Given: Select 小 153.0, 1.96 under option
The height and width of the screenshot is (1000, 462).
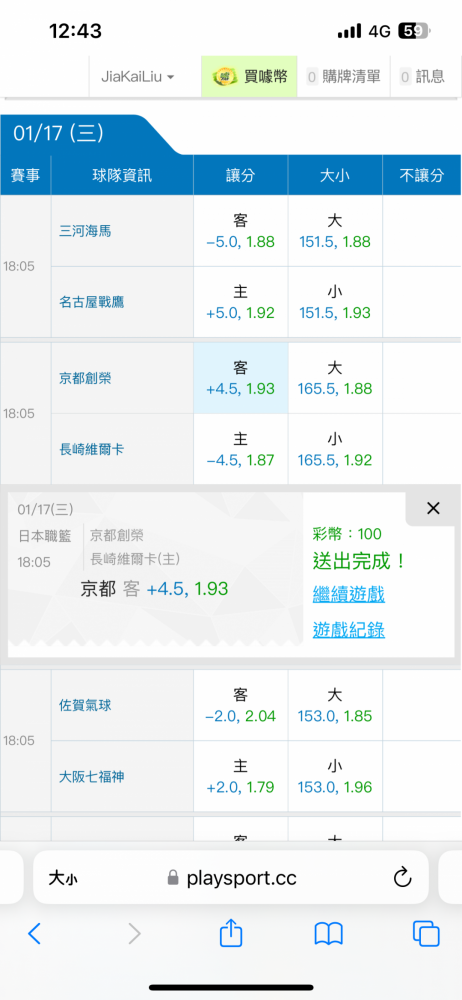Looking at the screenshot, I should click(x=335, y=776).
